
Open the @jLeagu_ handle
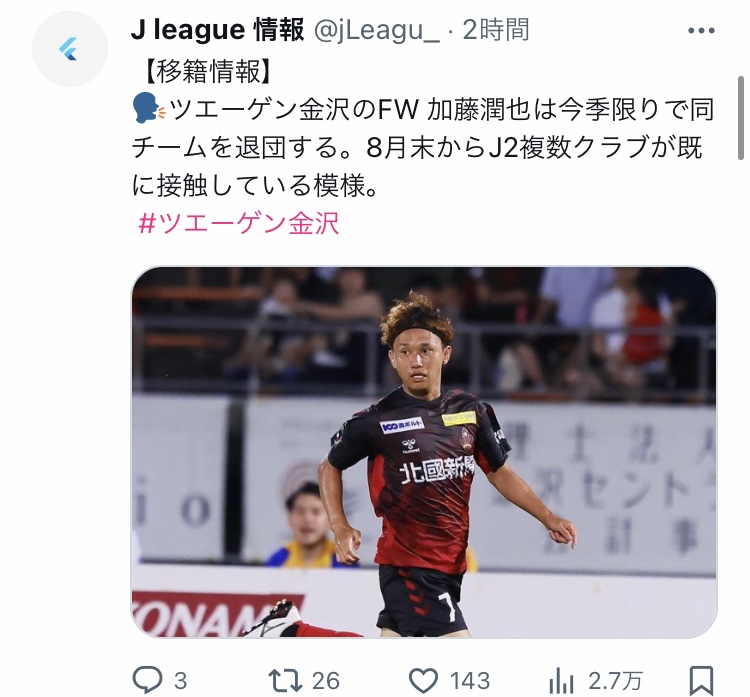(x=376, y=30)
